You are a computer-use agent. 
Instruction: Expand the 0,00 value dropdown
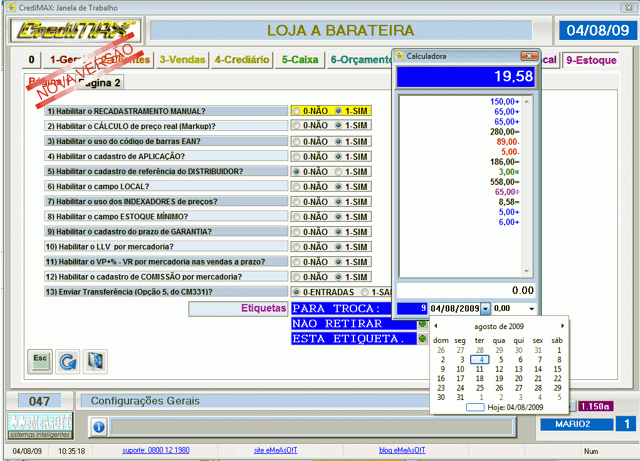tap(530, 309)
